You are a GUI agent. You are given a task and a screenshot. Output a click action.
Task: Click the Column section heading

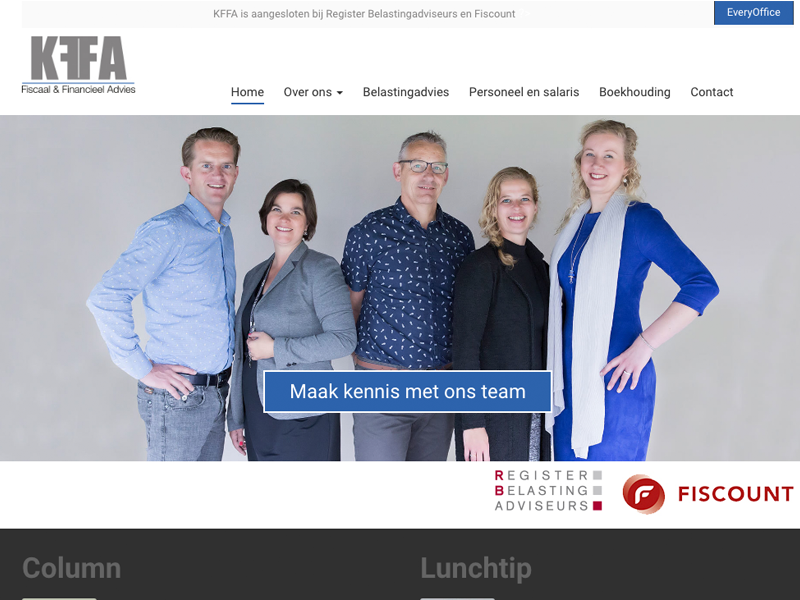tap(71, 568)
